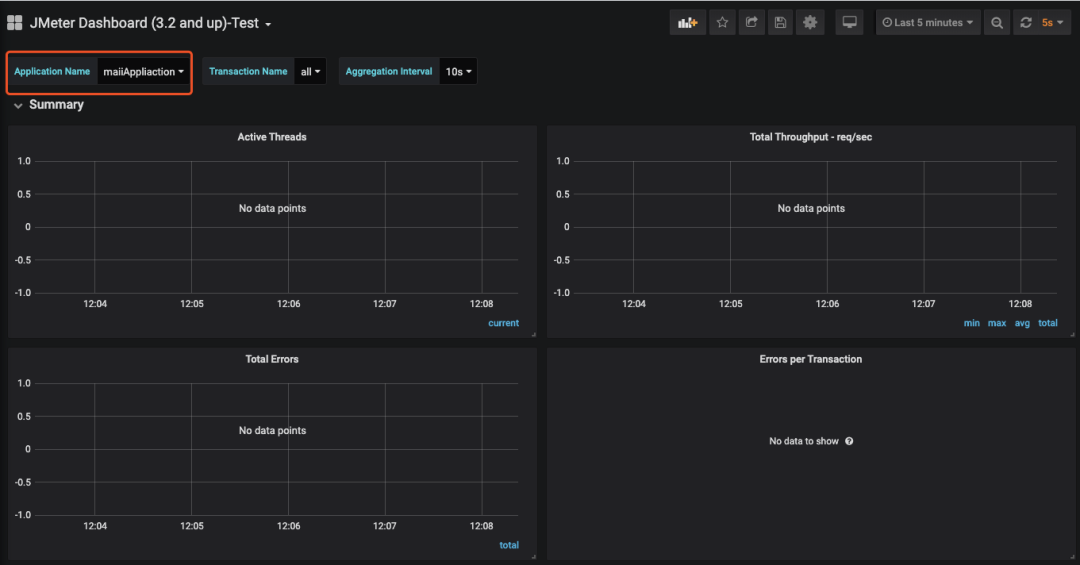Click the zoom out magnifier icon
Image resolution: width=1080 pixels, height=565 pixels.
[x=997, y=23]
